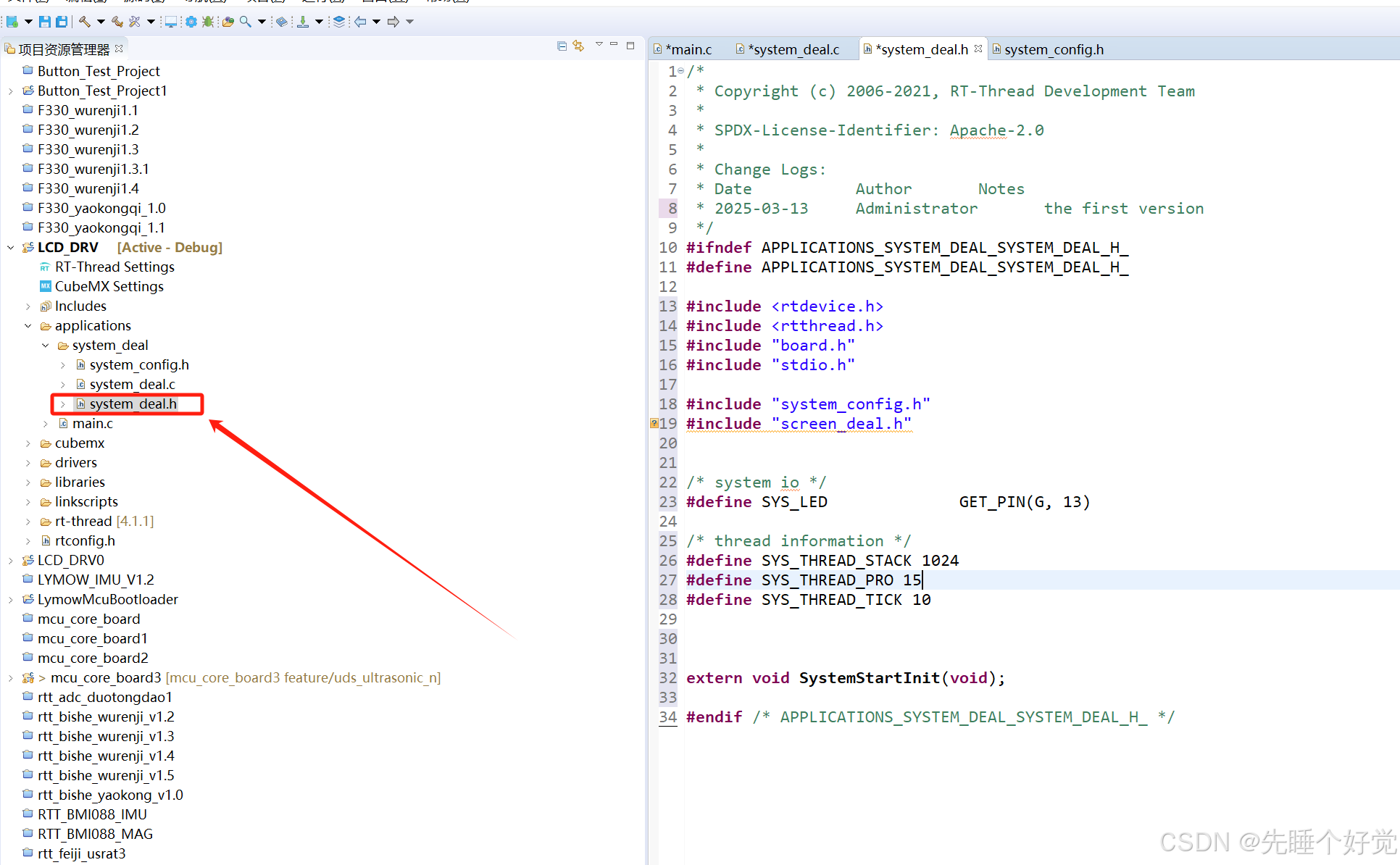1400x865 pixels.
Task: Click the Save file icon
Action: pyautogui.click(x=45, y=22)
